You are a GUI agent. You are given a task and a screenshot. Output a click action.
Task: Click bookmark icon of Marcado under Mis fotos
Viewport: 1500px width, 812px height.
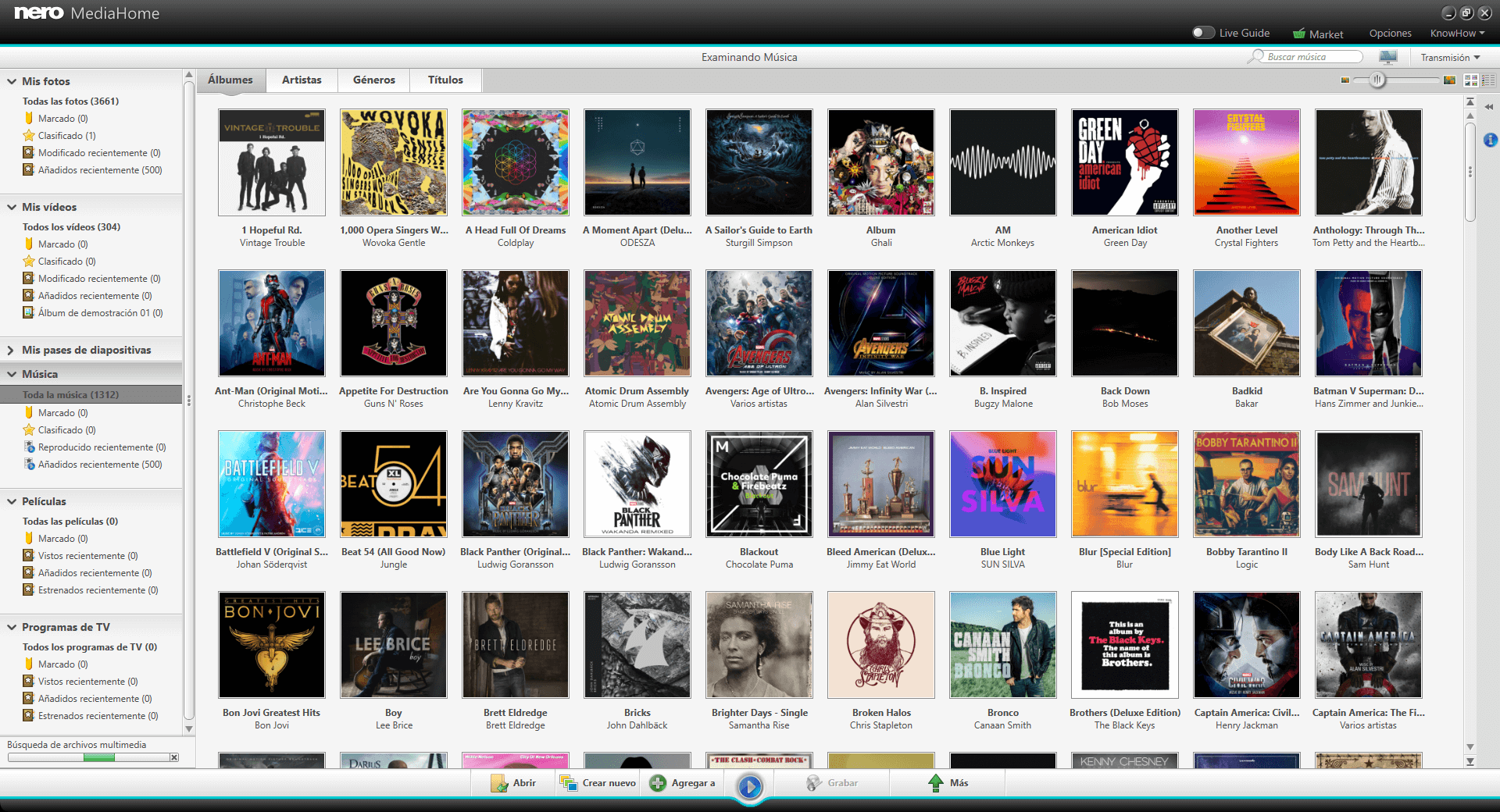29,119
